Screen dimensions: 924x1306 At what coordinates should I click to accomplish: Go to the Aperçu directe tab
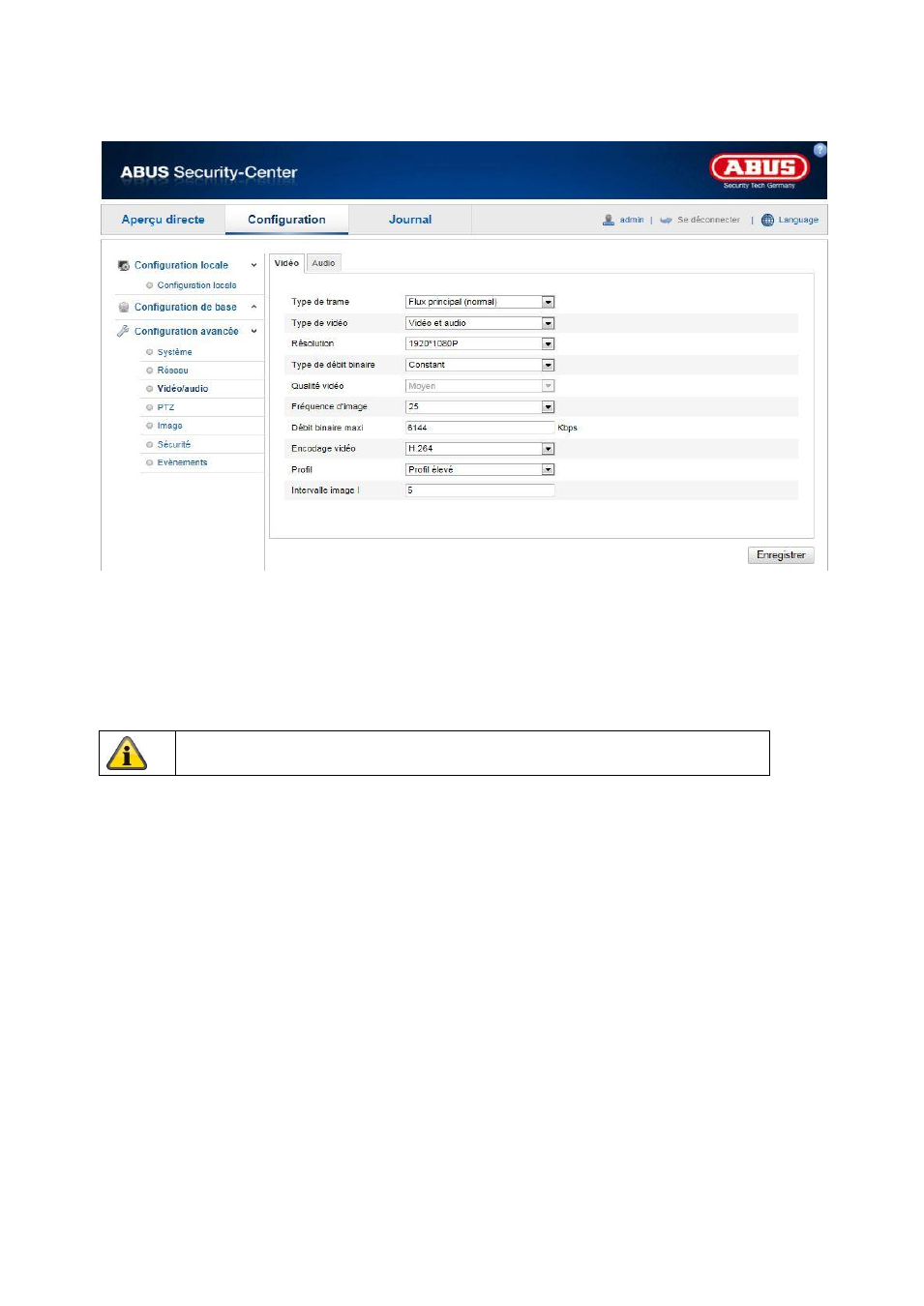coord(163,220)
